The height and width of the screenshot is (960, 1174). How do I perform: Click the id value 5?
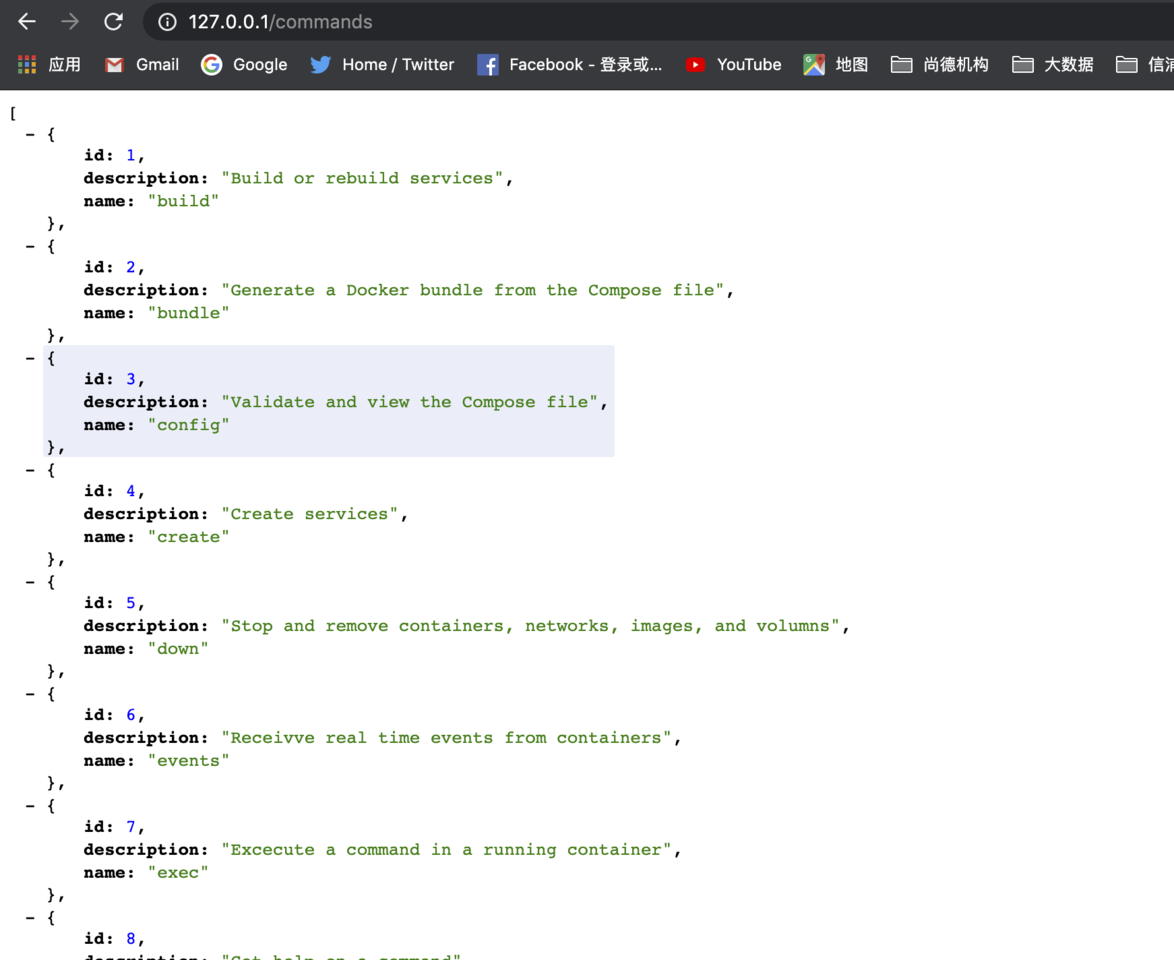pyautogui.click(x=131, y=603)
